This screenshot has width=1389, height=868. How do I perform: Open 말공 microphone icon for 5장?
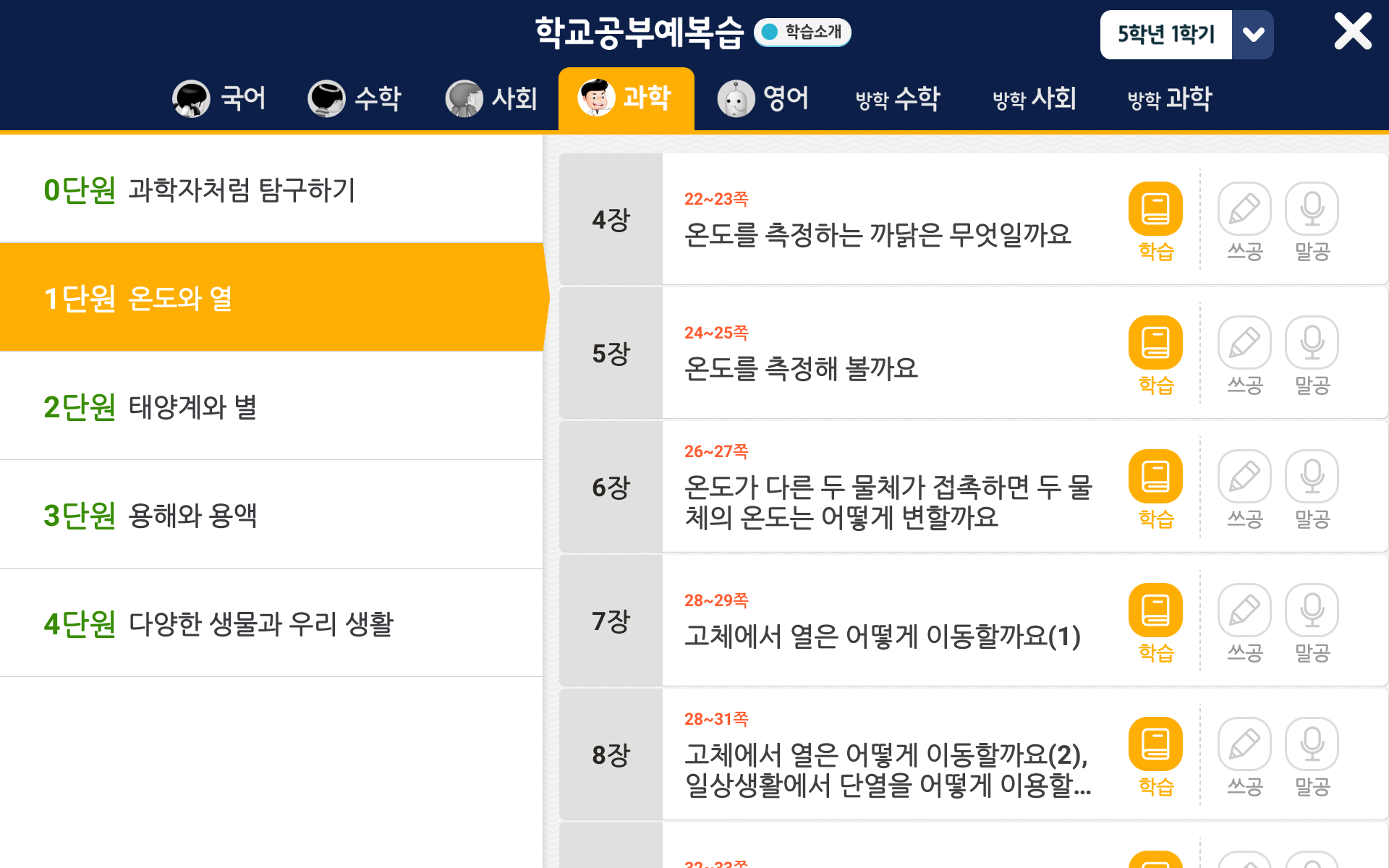[x=1312, y=342]
